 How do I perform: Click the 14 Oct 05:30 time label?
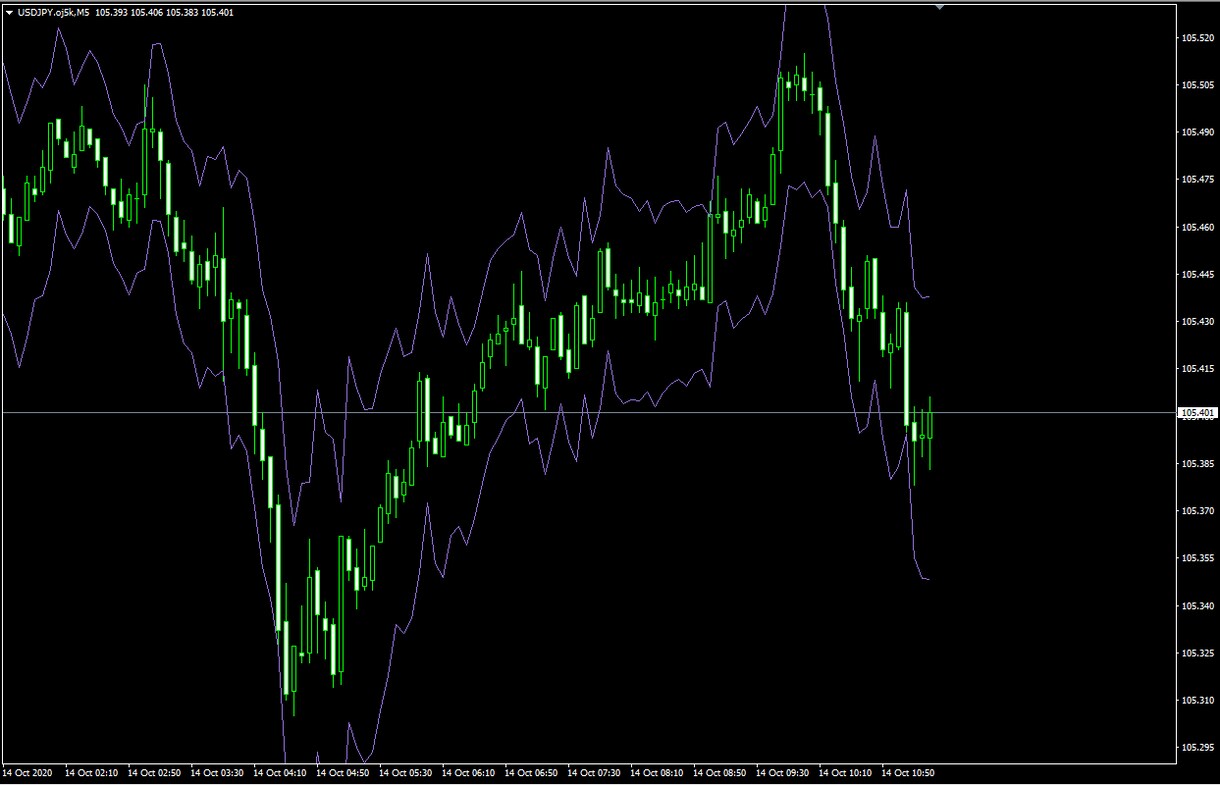coord(406,773)
